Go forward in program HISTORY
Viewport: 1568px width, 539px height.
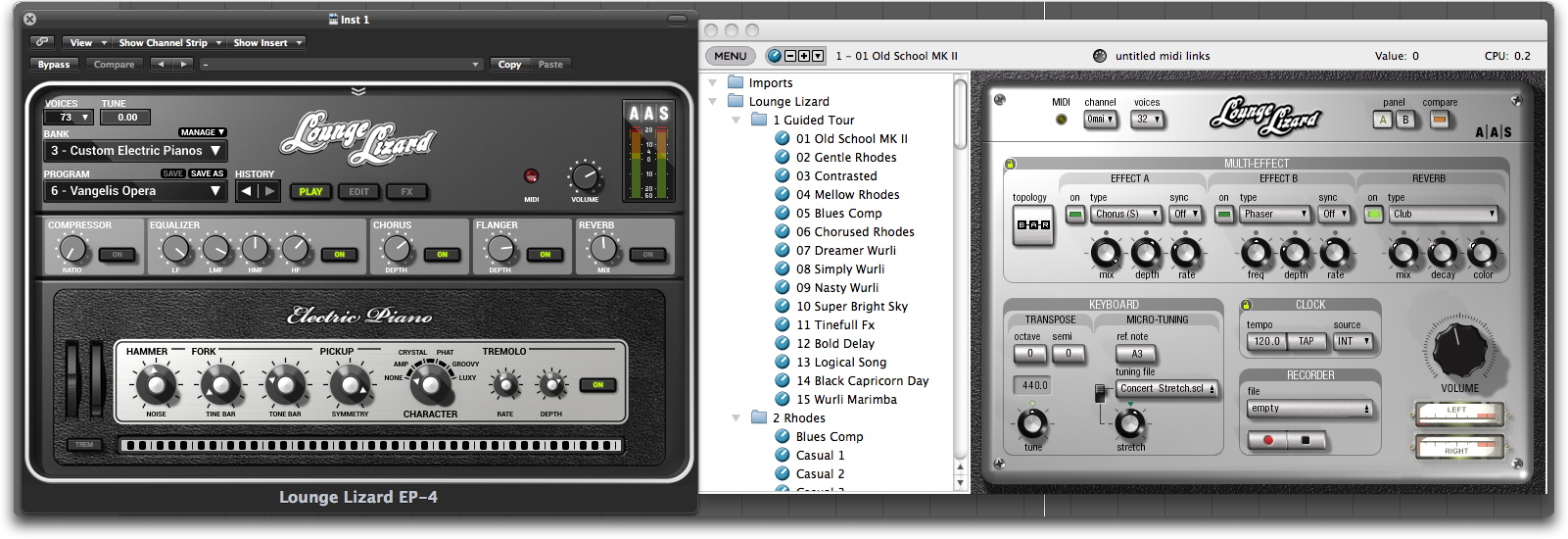[x=269, y=191]
